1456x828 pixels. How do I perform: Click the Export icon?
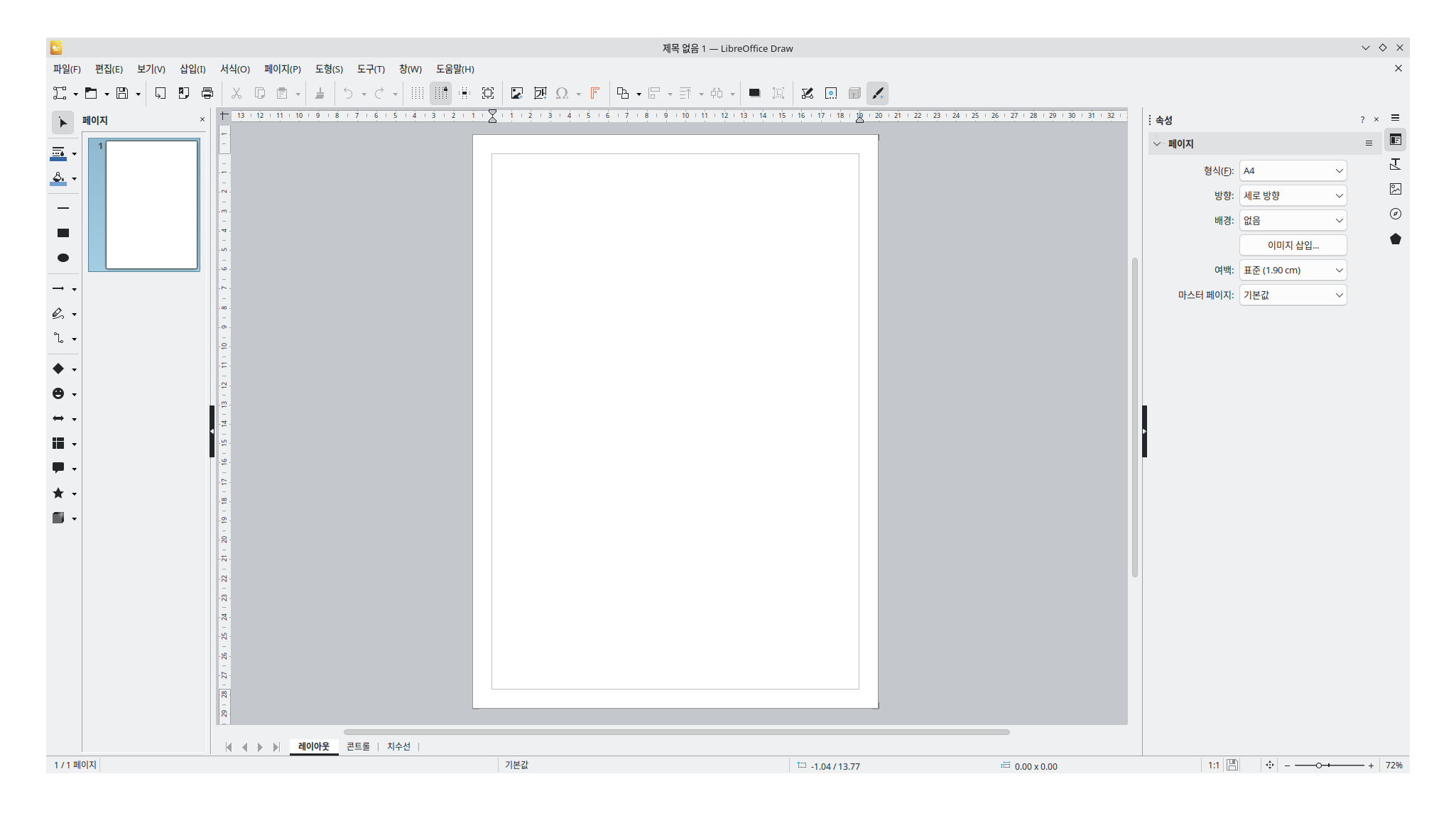pos(161,93)
